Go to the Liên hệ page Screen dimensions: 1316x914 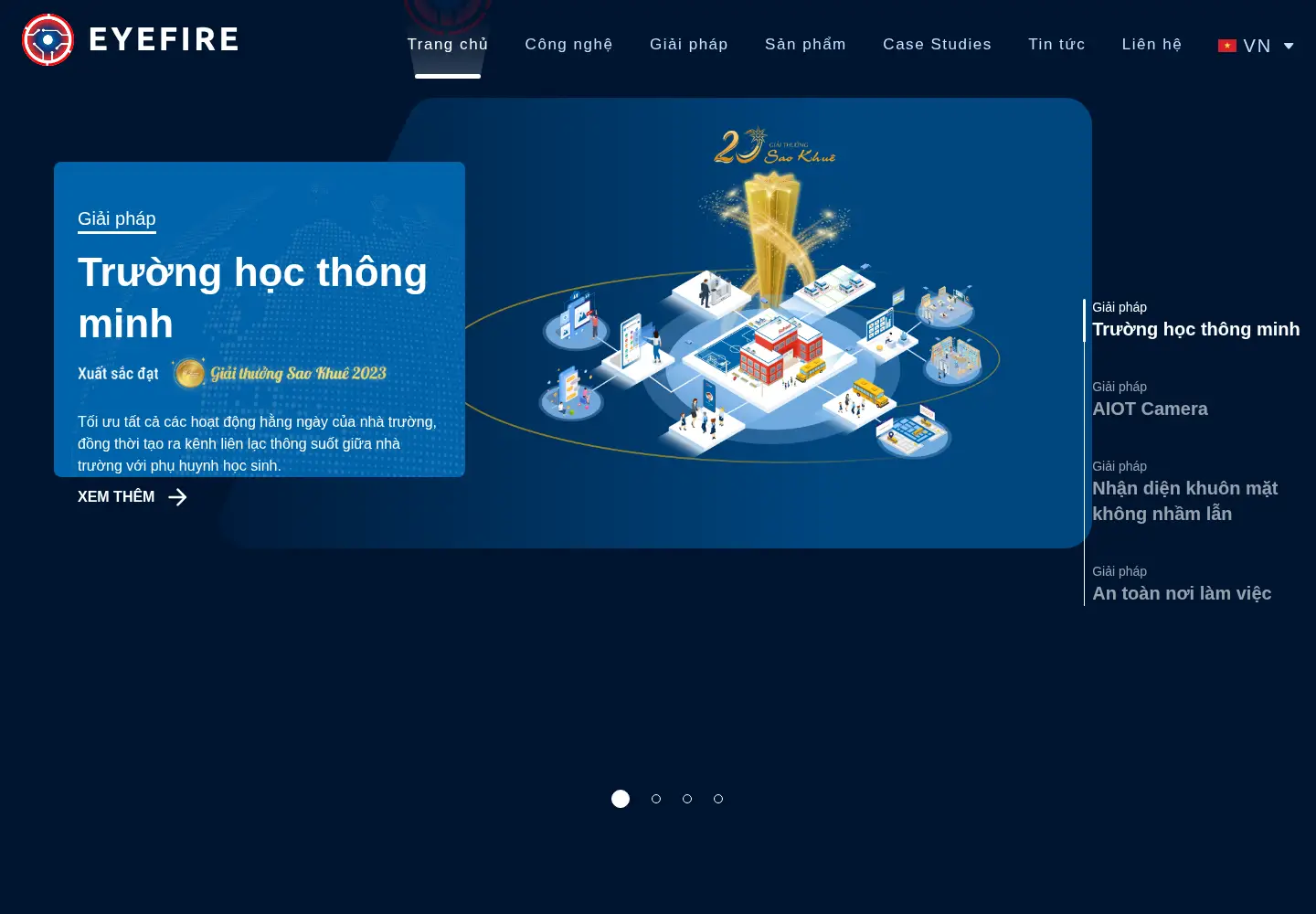(1151, 44)
